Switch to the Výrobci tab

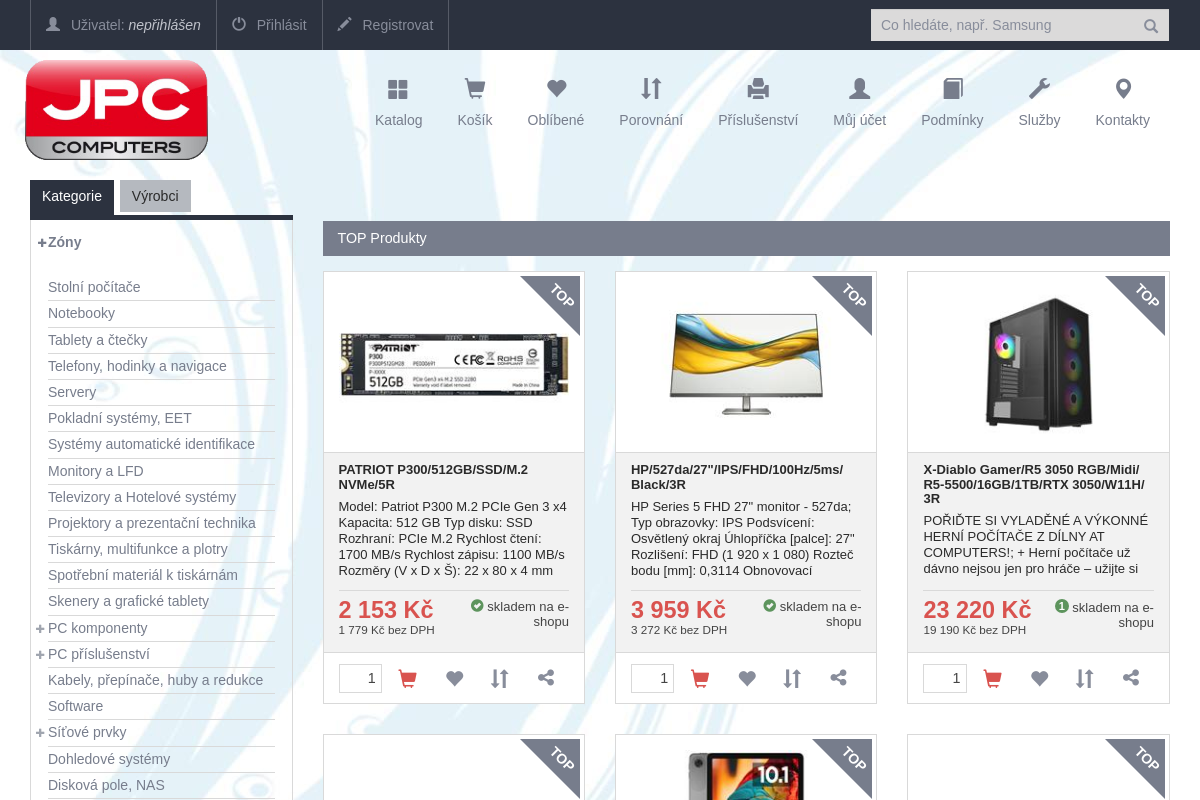(155, 196)
